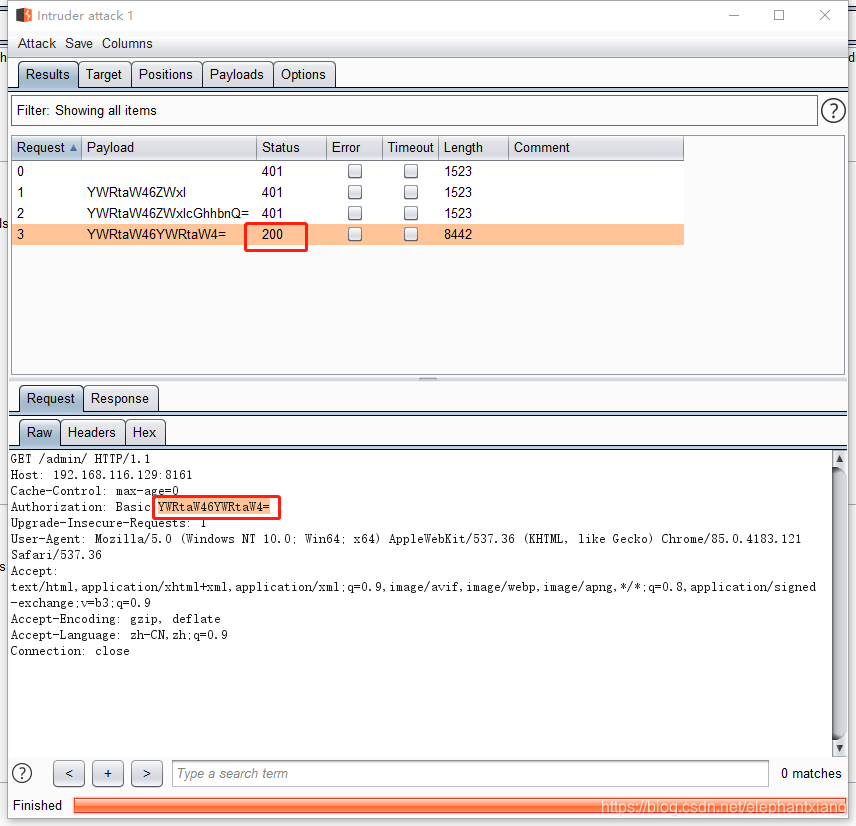The height and width of the screenshot is (826, 856).
Task: Open the Save menu
Action: pos(79,43)
